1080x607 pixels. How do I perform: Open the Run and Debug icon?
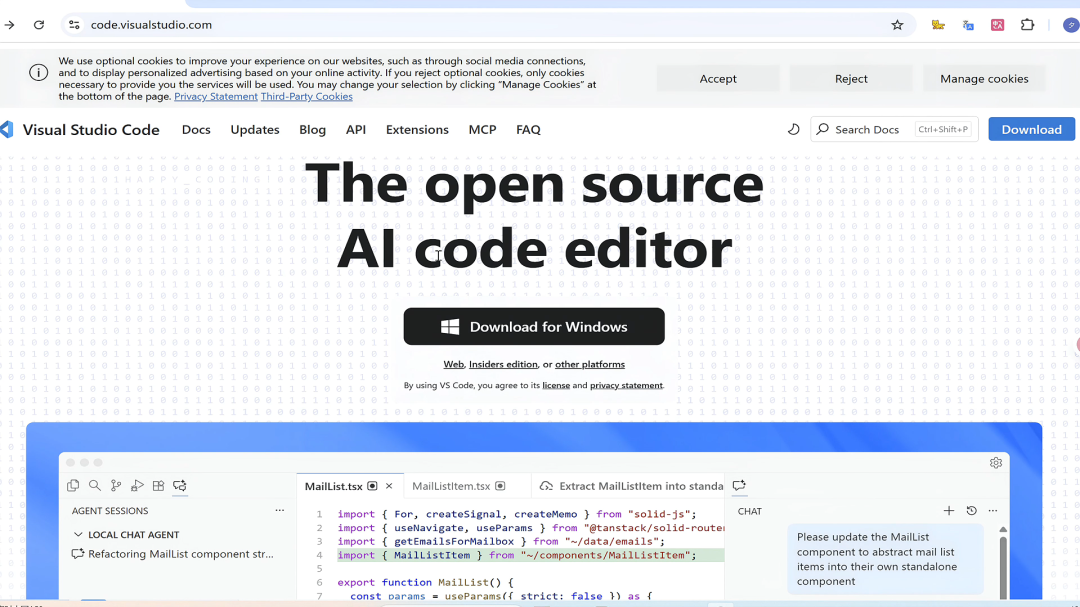tap(137, 486)
